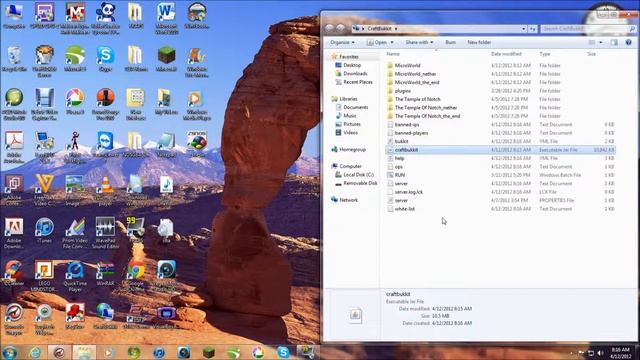Expand the Open button dropdown arrow

click(392, 42)
